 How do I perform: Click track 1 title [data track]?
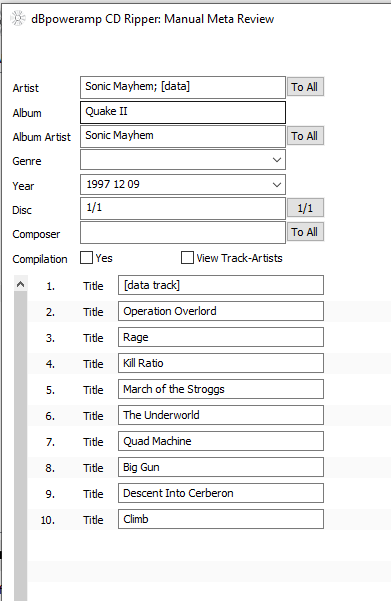pyautogui.click(x=221, y=285)
